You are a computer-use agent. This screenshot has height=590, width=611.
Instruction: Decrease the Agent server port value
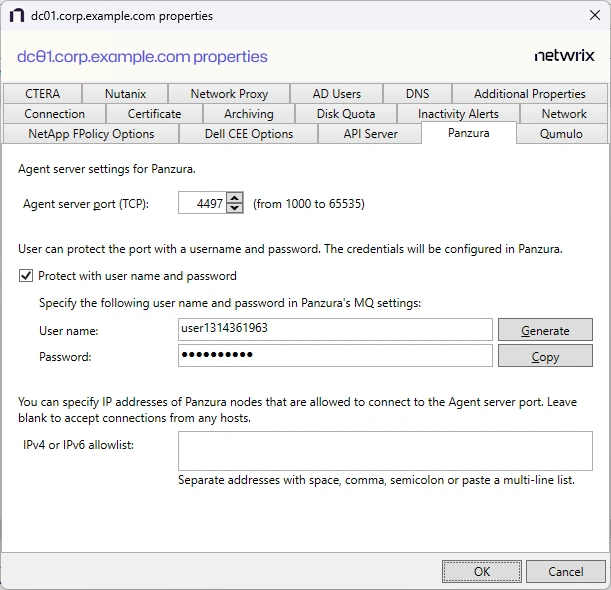coord(235,208)
